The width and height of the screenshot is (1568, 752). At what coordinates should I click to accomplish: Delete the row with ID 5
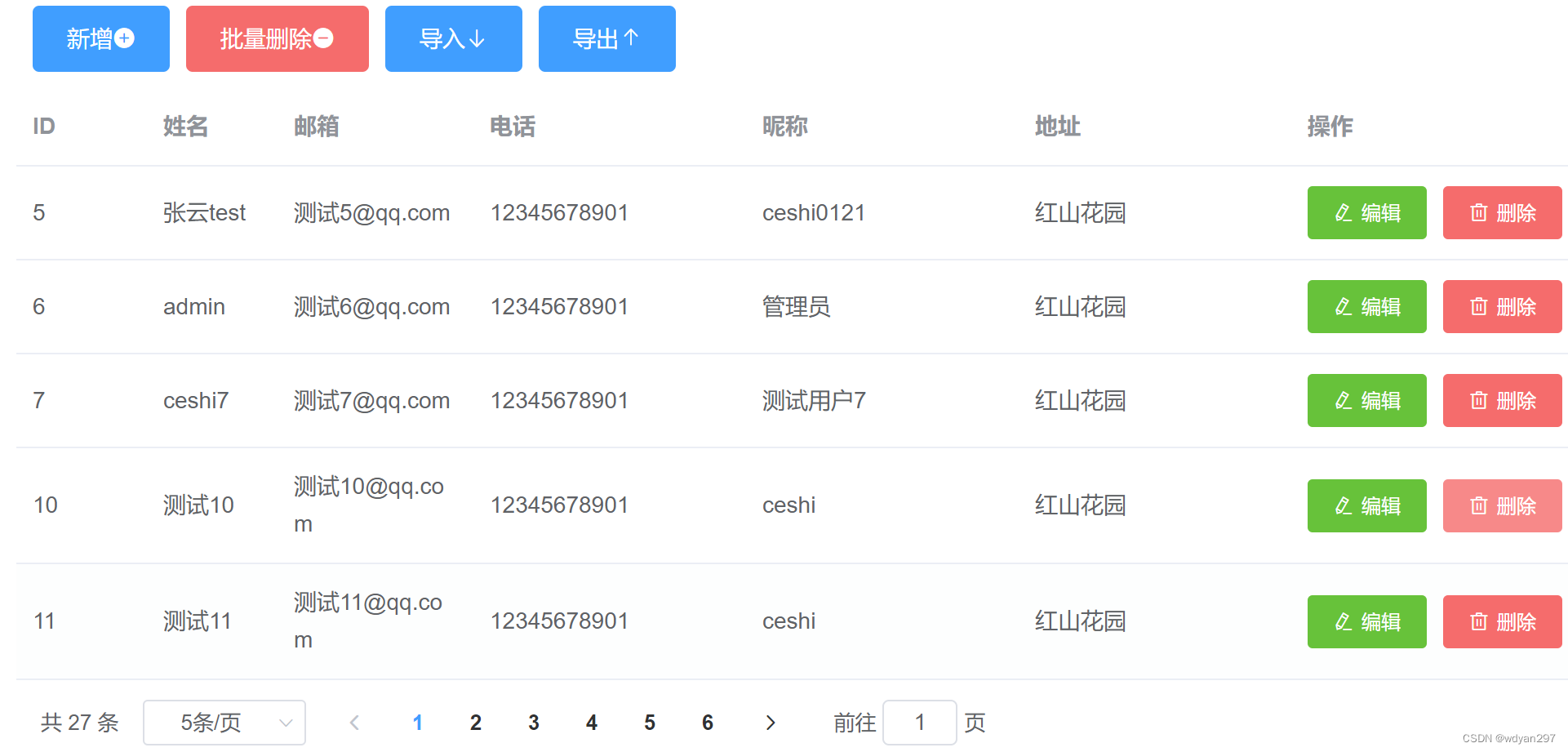point(1503,212)
